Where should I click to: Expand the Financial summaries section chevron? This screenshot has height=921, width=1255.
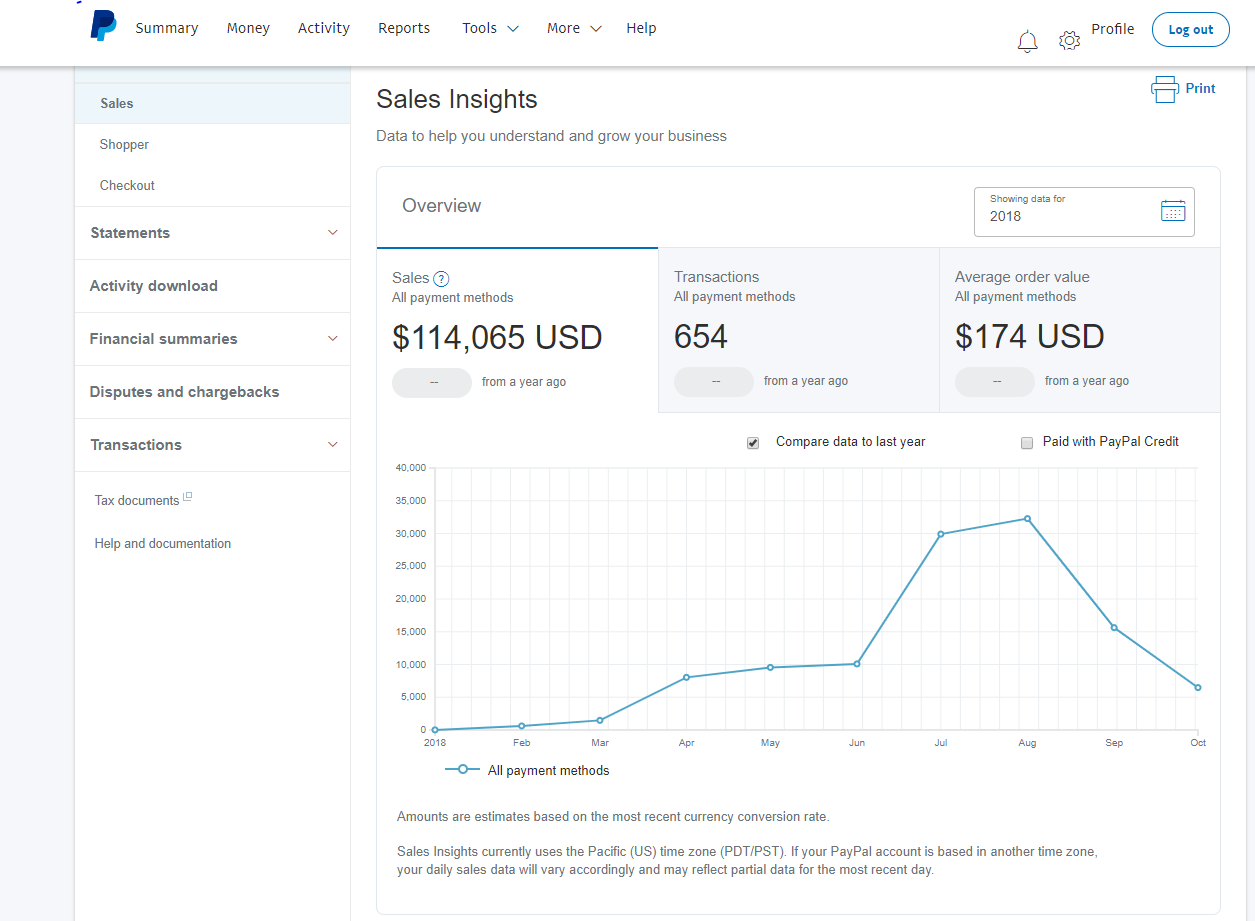click(x=333, y=338)
